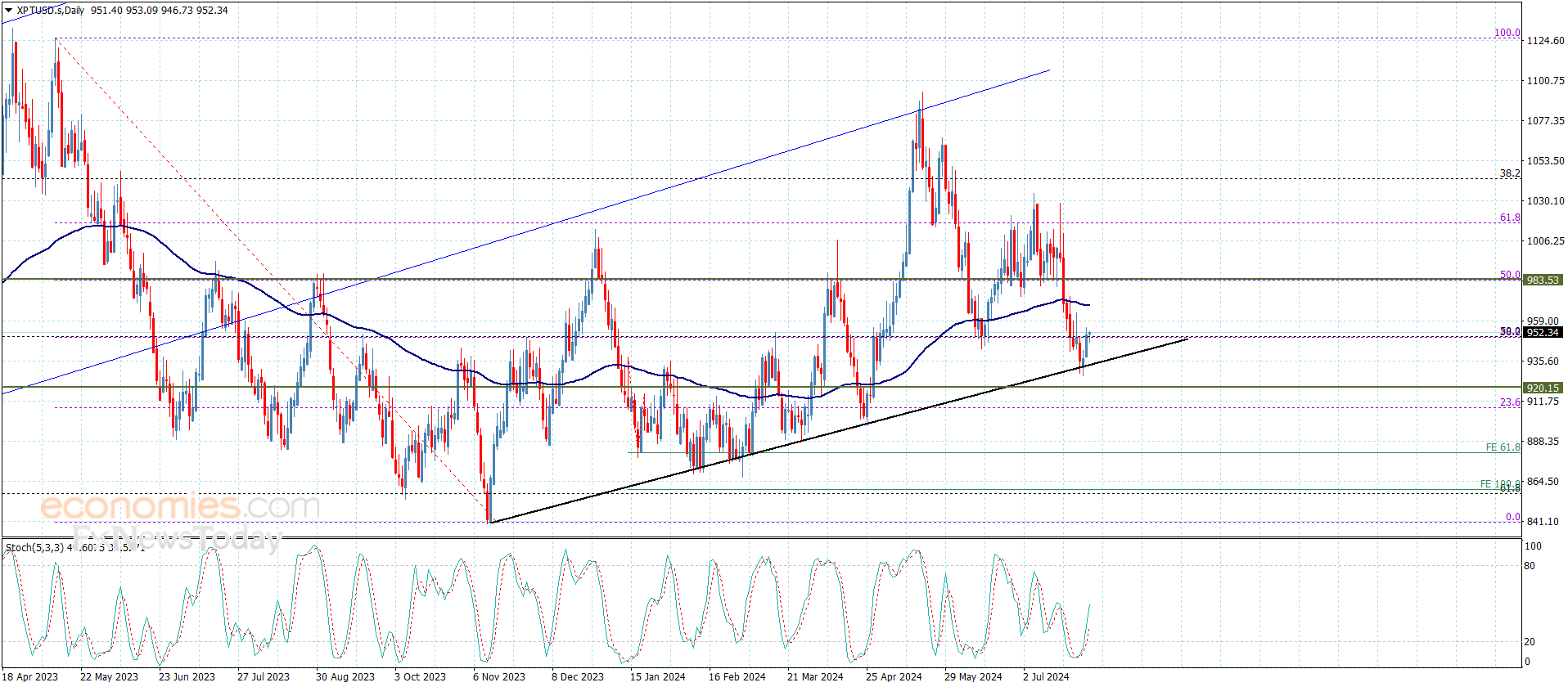This screenshot has height=687, width=1568.
Task: Click the 3 Oct 2023 date label
Action: click(x=420, y=676)
